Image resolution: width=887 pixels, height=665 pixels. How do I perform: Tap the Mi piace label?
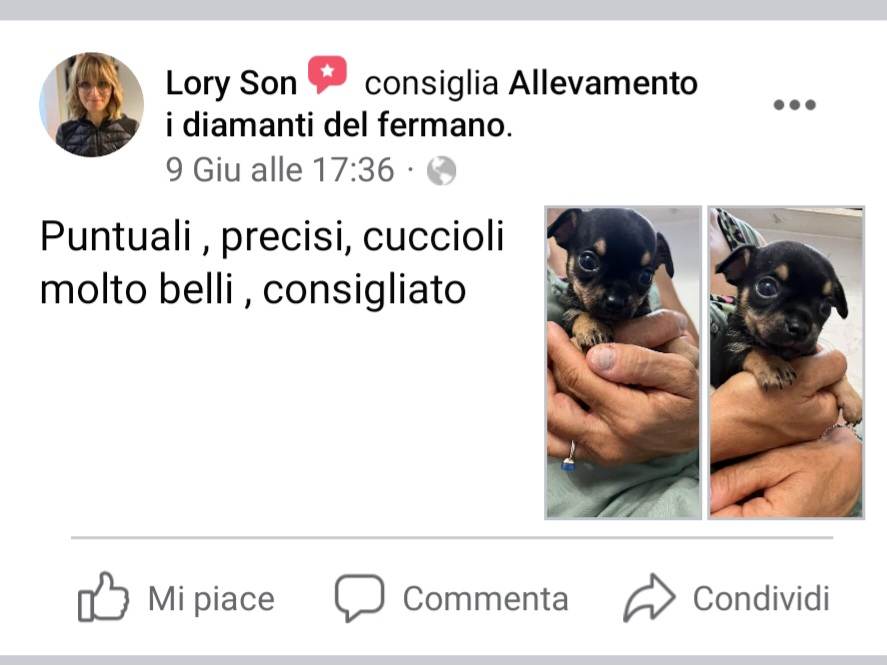tap(211, 599)
